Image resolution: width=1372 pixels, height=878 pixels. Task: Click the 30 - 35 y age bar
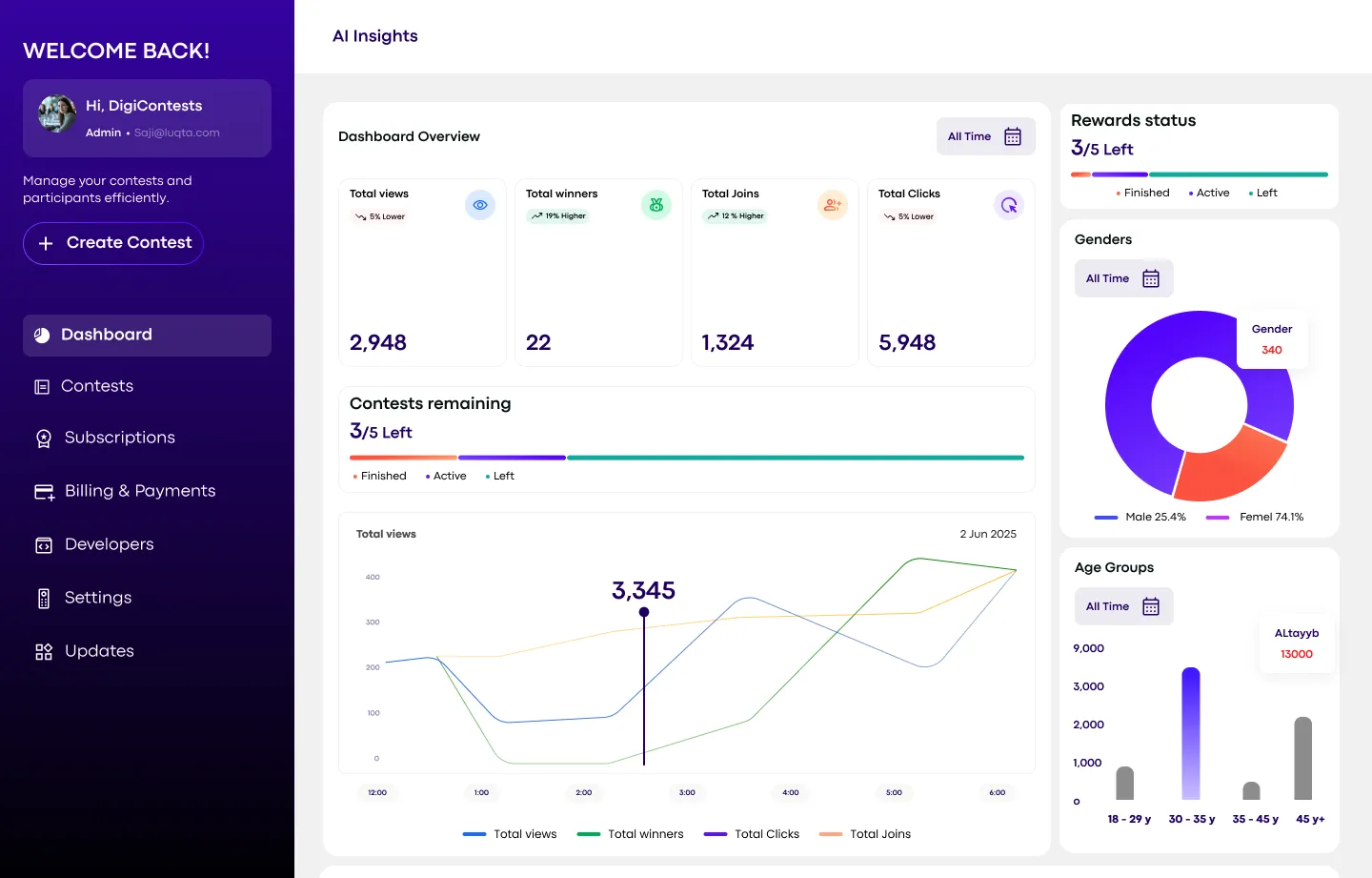1191,733
